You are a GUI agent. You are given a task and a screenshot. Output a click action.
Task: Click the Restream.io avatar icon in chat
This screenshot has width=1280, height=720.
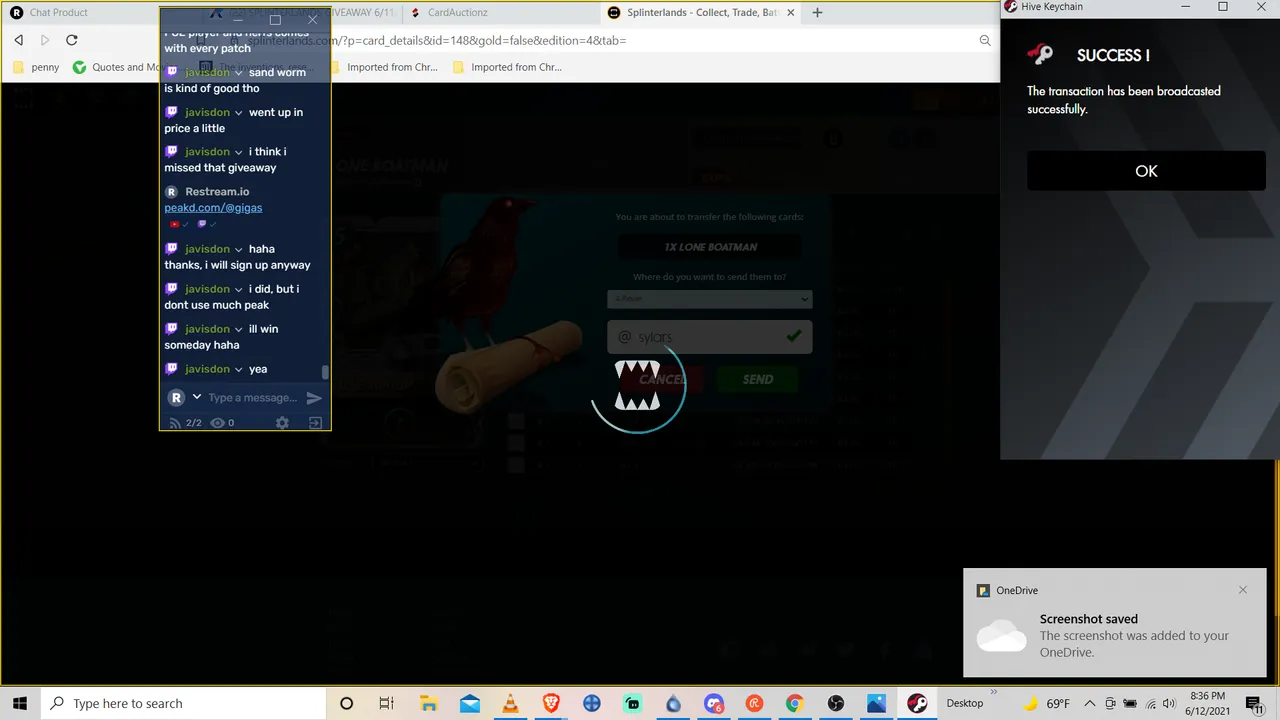[171, 191]
